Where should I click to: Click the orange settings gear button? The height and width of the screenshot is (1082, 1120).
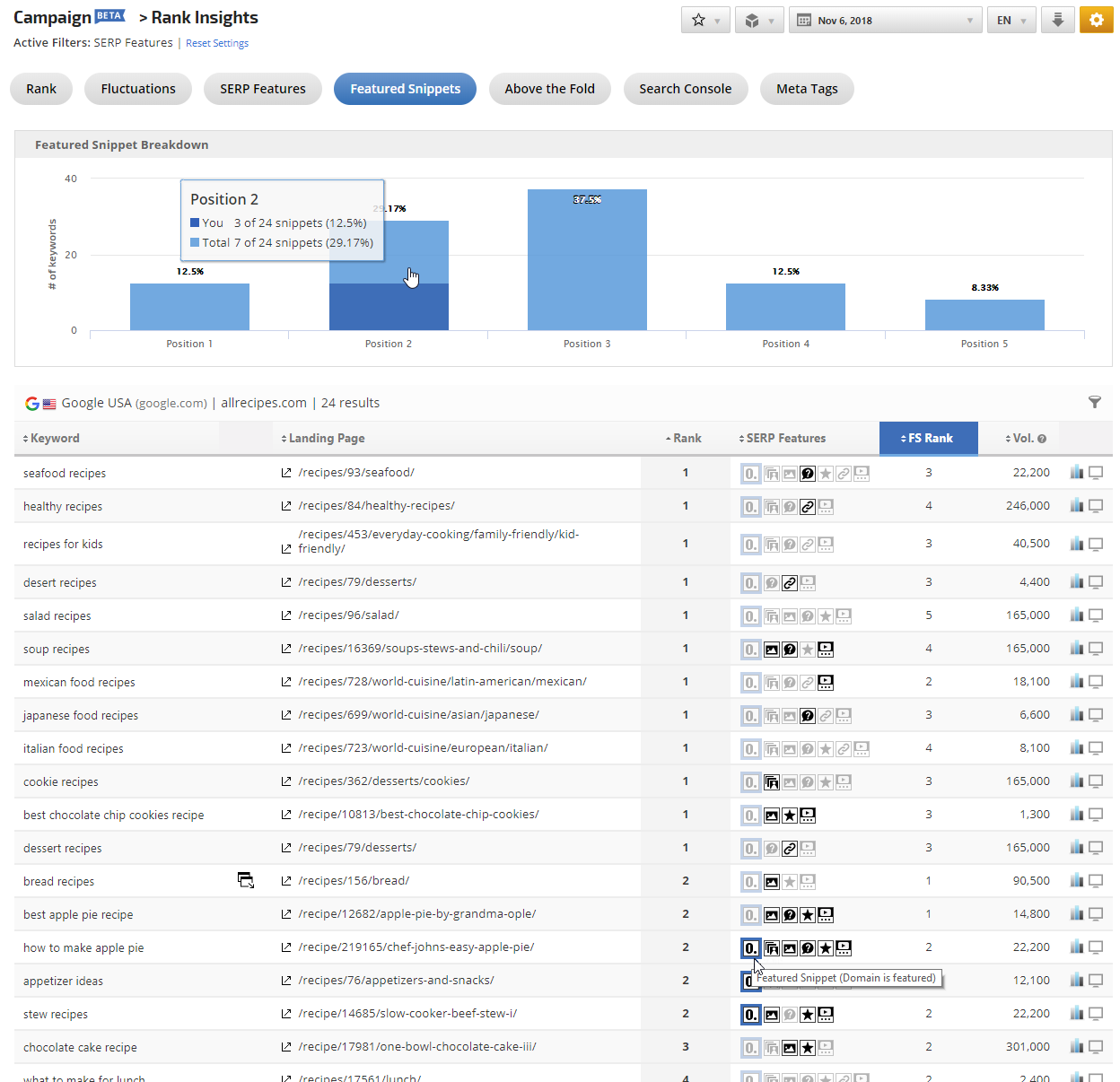click(1096, 20)
